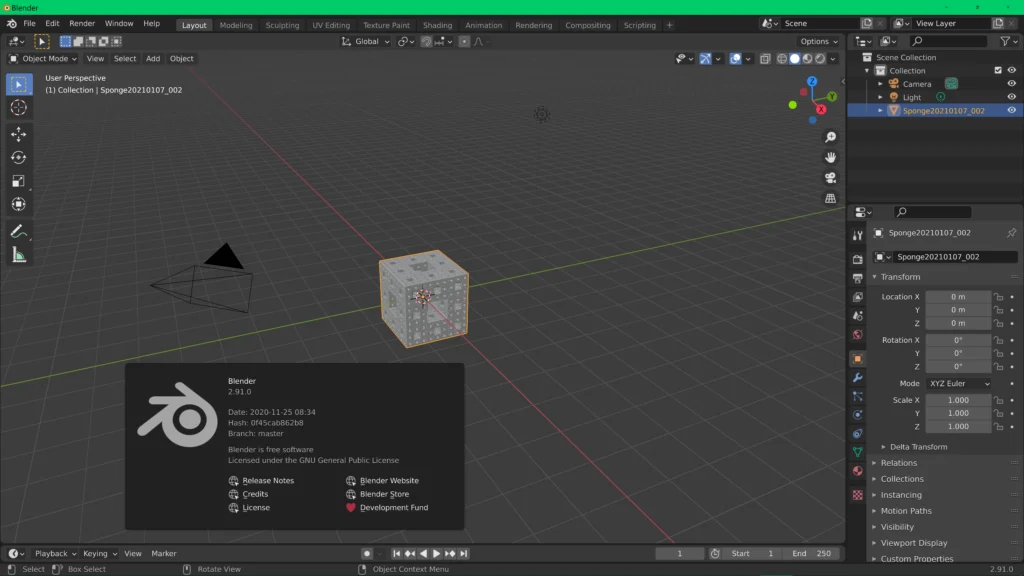Choose the Move tool
The width and height of the screenshot is (1024, 576).
click(18, 134)
